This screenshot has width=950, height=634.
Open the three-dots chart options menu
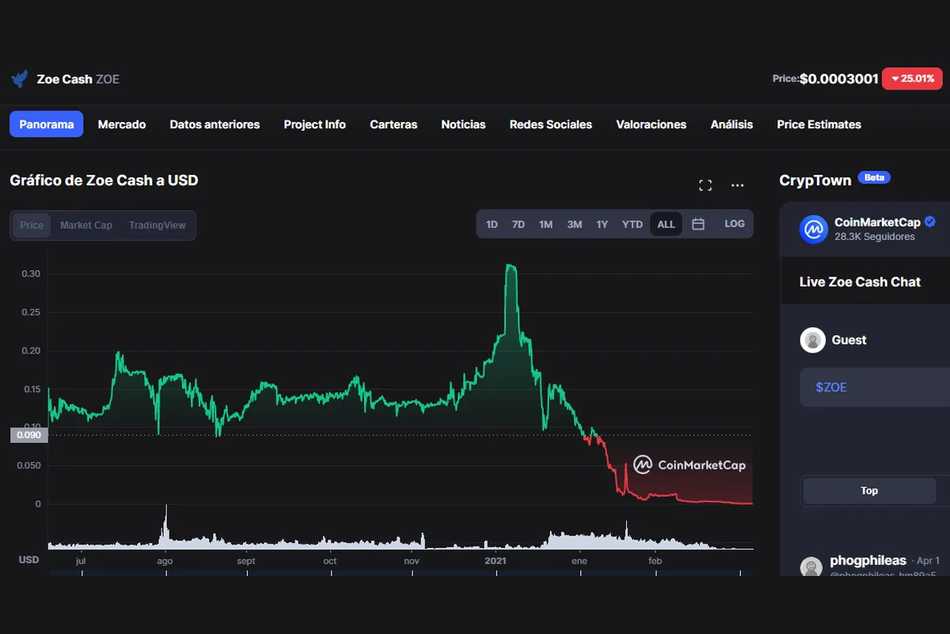(x=737, y=185)
